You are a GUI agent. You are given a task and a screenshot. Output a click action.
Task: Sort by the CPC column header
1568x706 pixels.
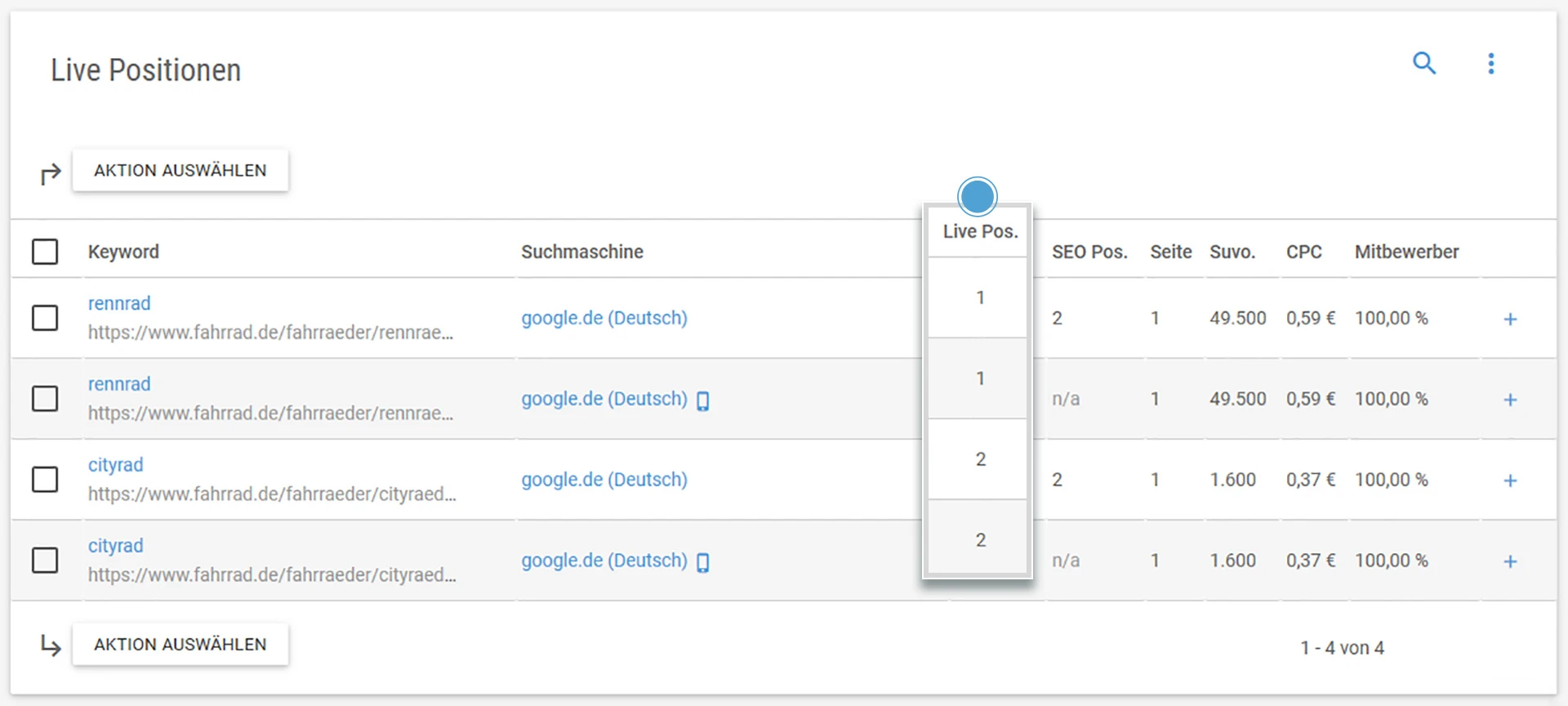click(x=1304, y=252)
